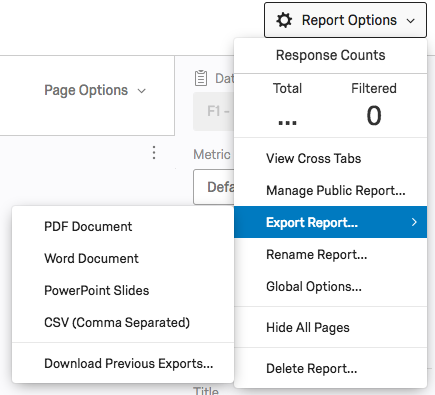Choose Delete Report option

330,368
